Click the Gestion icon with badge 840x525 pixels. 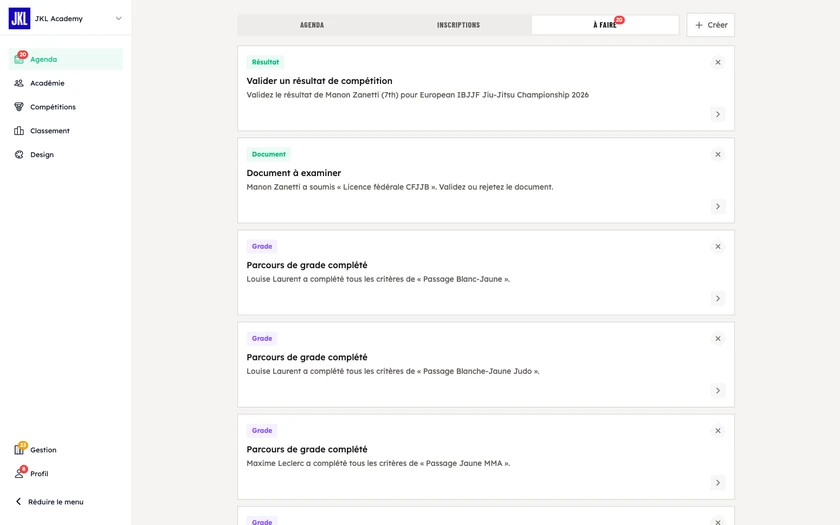(19, 449)
